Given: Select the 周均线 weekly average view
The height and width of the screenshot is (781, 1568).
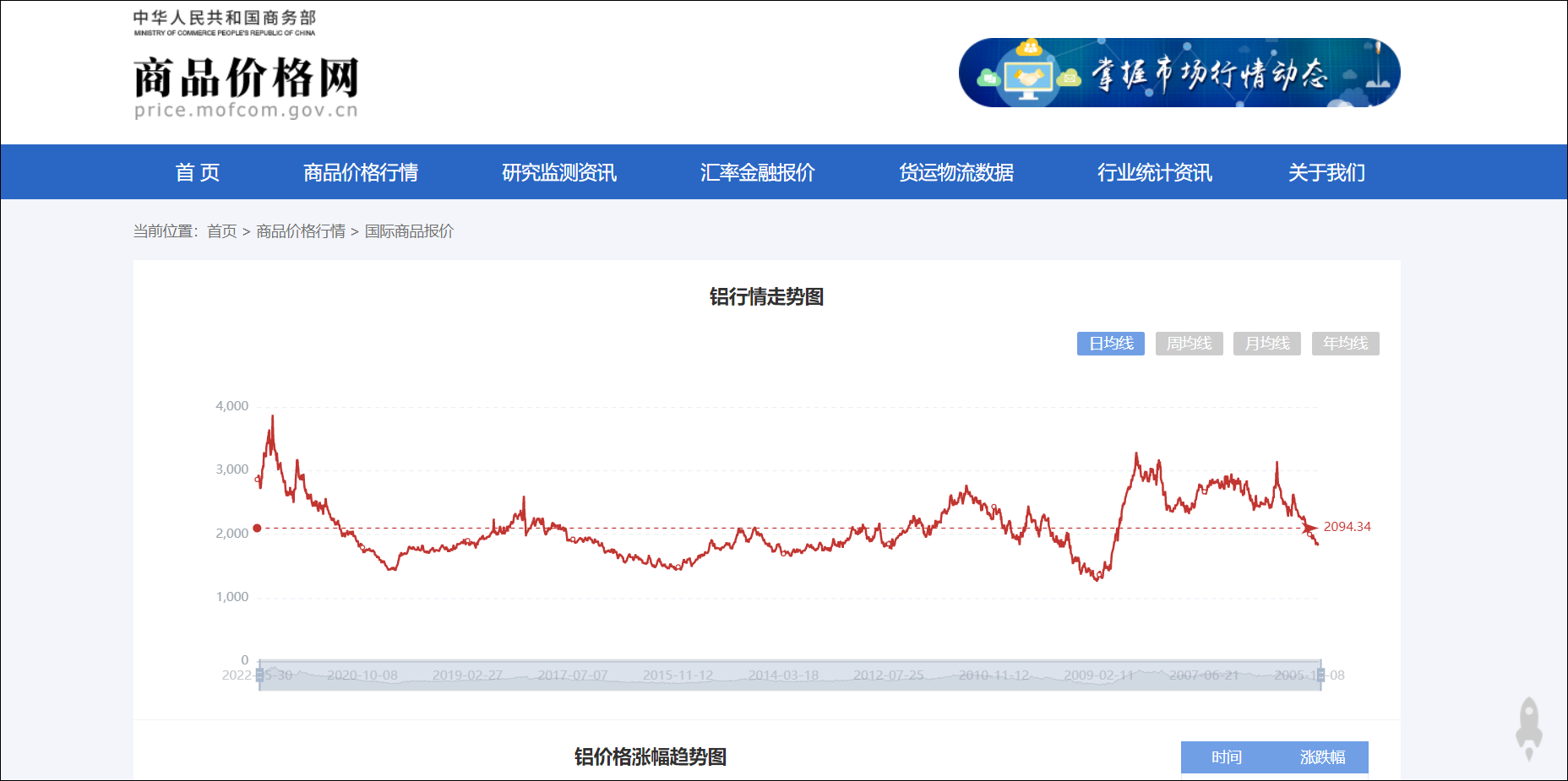Looking at the screenshot, I should pyautogui.click(x=1190, y=344).
